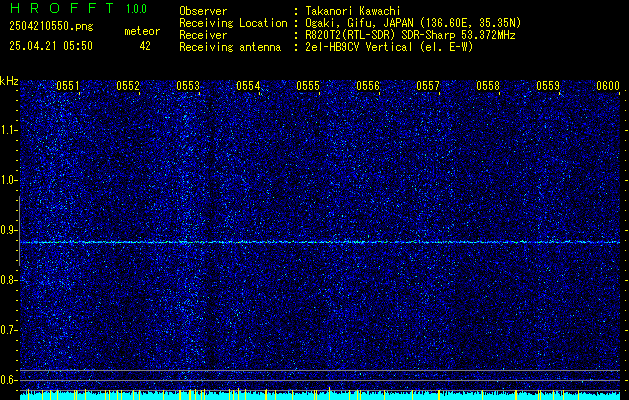Click the filename 2504210550.png

(x=51, y=27)
